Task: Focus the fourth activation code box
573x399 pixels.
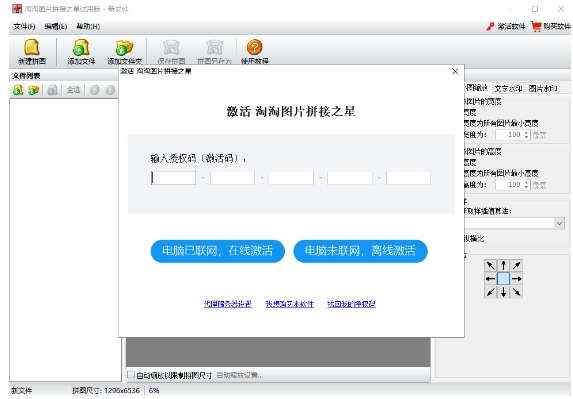Action: pos(350,178)
